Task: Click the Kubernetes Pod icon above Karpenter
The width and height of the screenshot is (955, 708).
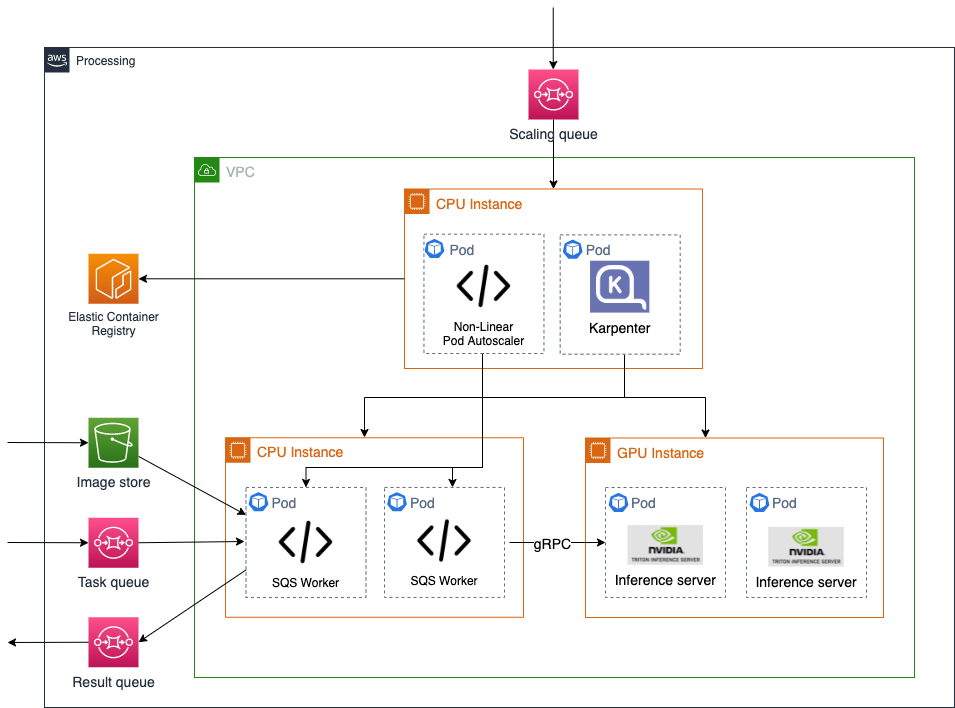Action: click(571, 249)
